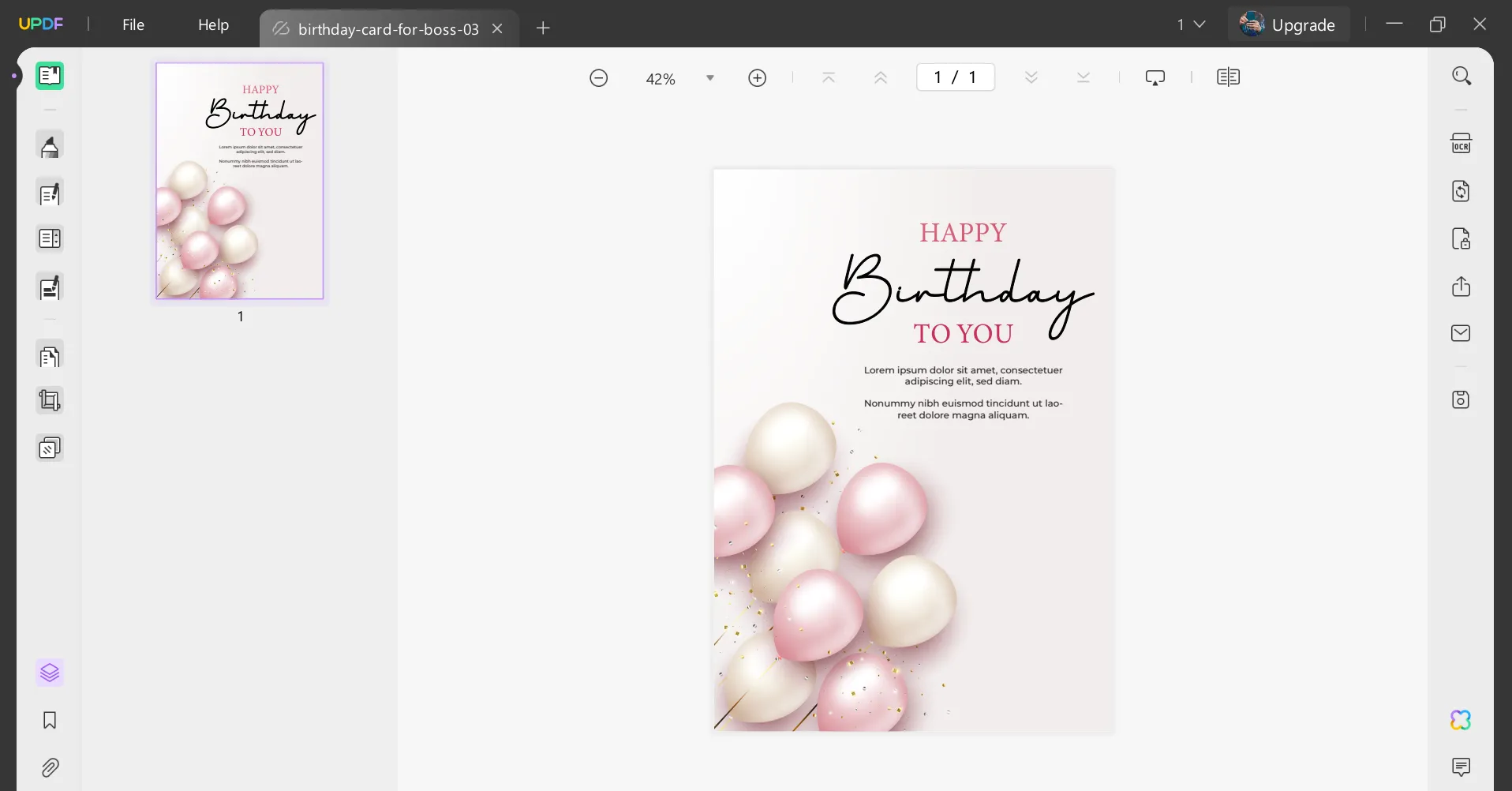Image resolution: width=1512 pixels, height=791 pixels.
Task: Share the PDF file
Action: [x=1461, y=286]
